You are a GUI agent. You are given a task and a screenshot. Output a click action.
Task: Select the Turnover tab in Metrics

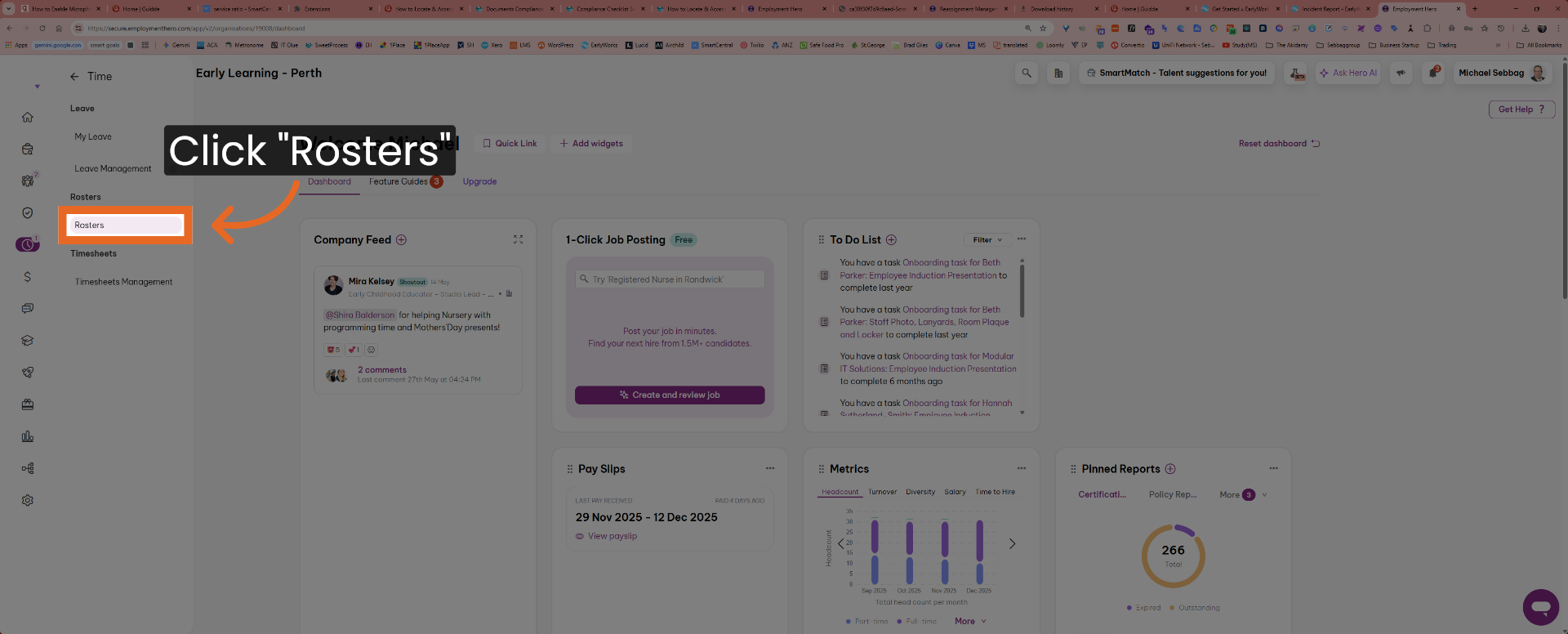[882, 492]
